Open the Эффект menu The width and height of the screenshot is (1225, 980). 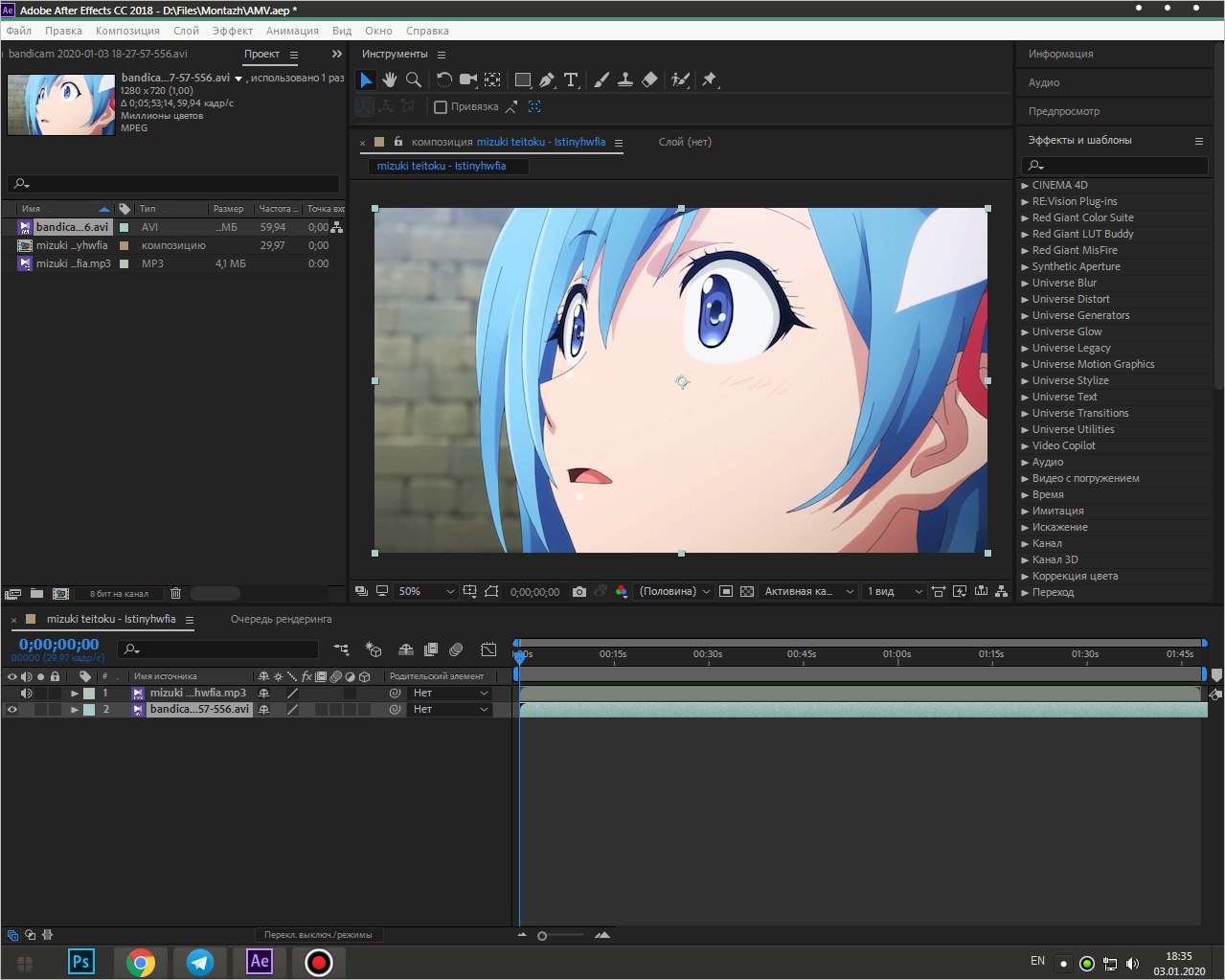click(x=233, y=31)
